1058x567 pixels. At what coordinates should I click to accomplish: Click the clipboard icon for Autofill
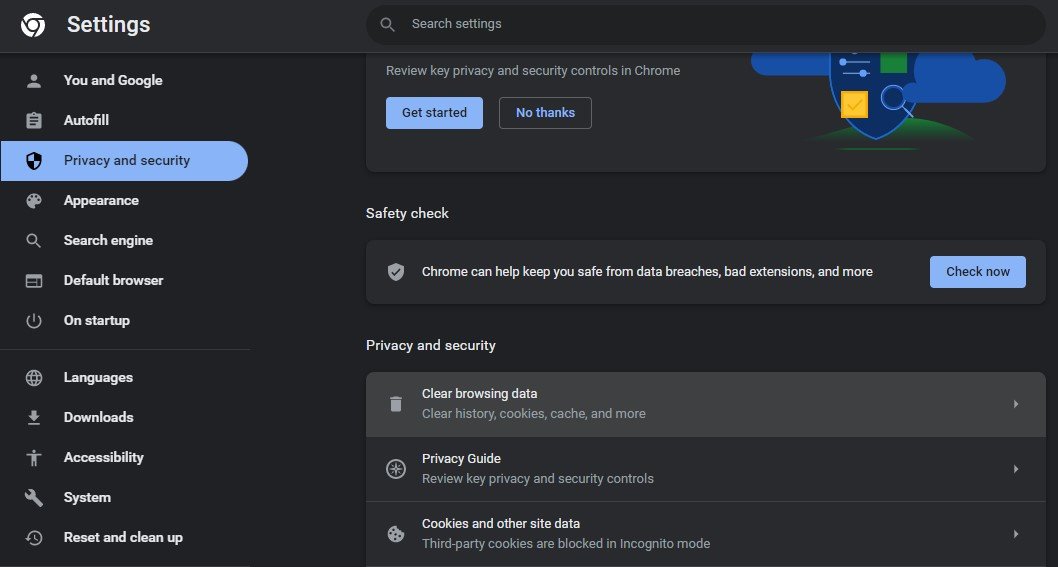tap(34, 121)
